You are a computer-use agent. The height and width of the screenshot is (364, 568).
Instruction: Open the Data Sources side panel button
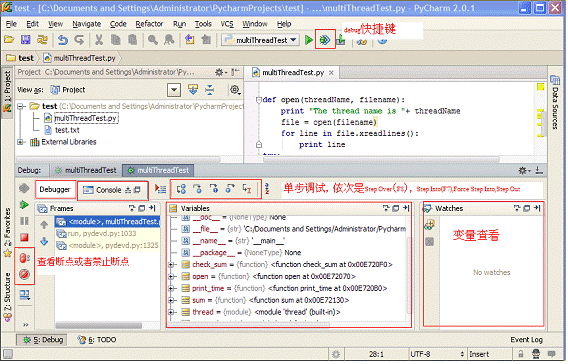[555, 102]
